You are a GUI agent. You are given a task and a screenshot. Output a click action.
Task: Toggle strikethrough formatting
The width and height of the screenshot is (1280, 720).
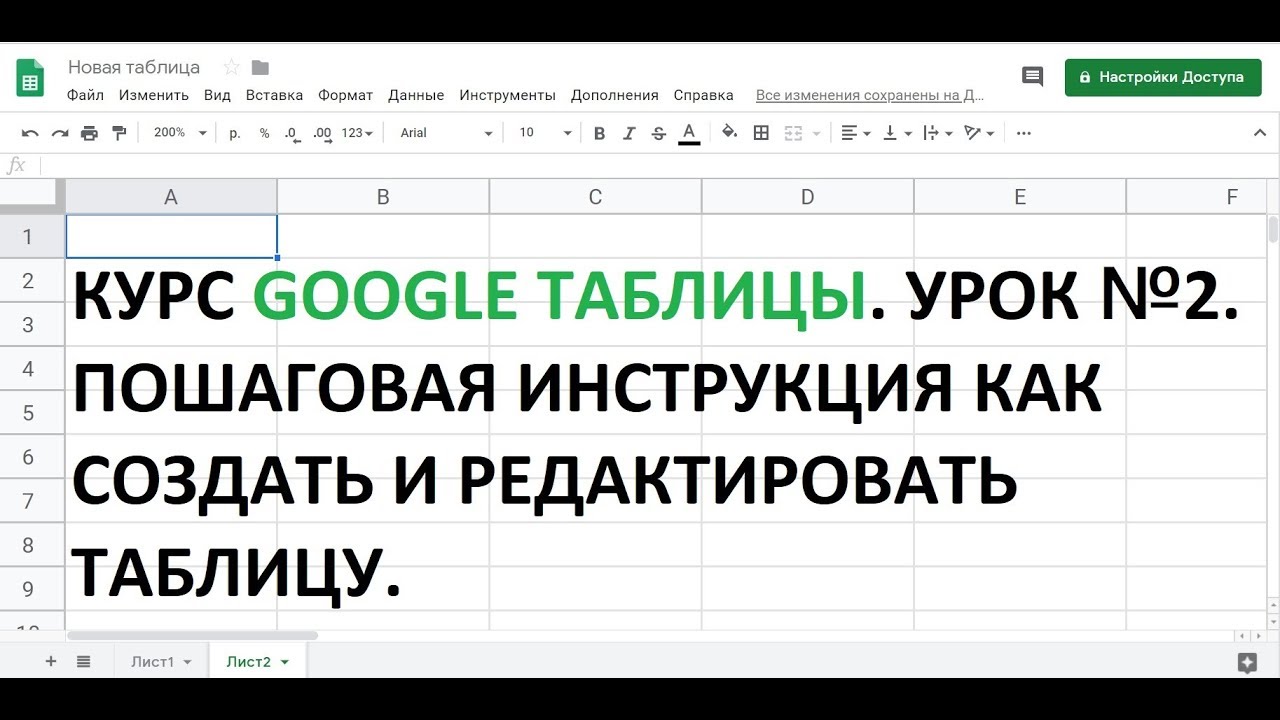(x=658, y=133)
